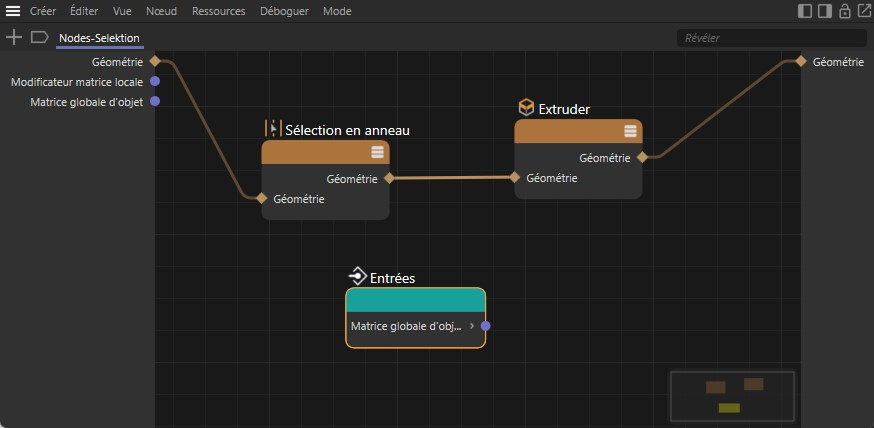Screen dimensions: 874x428
Task: Click the plus icon to add a node
Action: coord(14,37)
